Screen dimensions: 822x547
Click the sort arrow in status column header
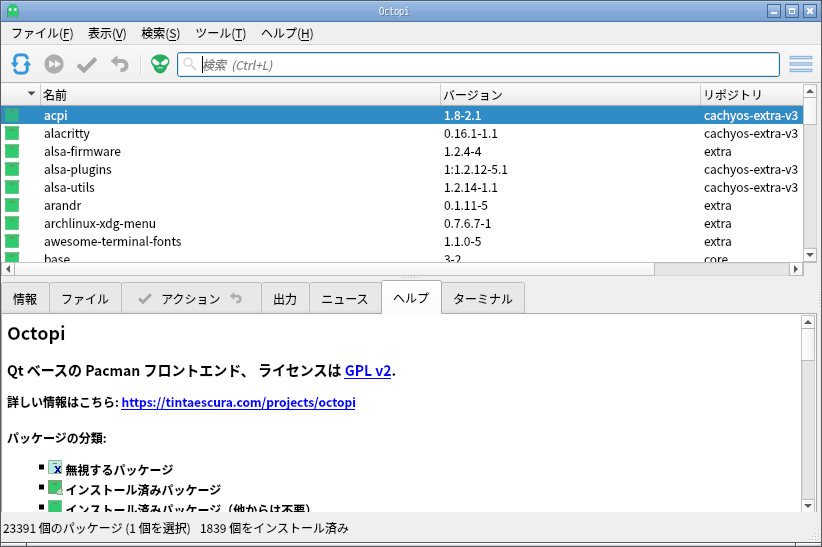coord(31,94)
